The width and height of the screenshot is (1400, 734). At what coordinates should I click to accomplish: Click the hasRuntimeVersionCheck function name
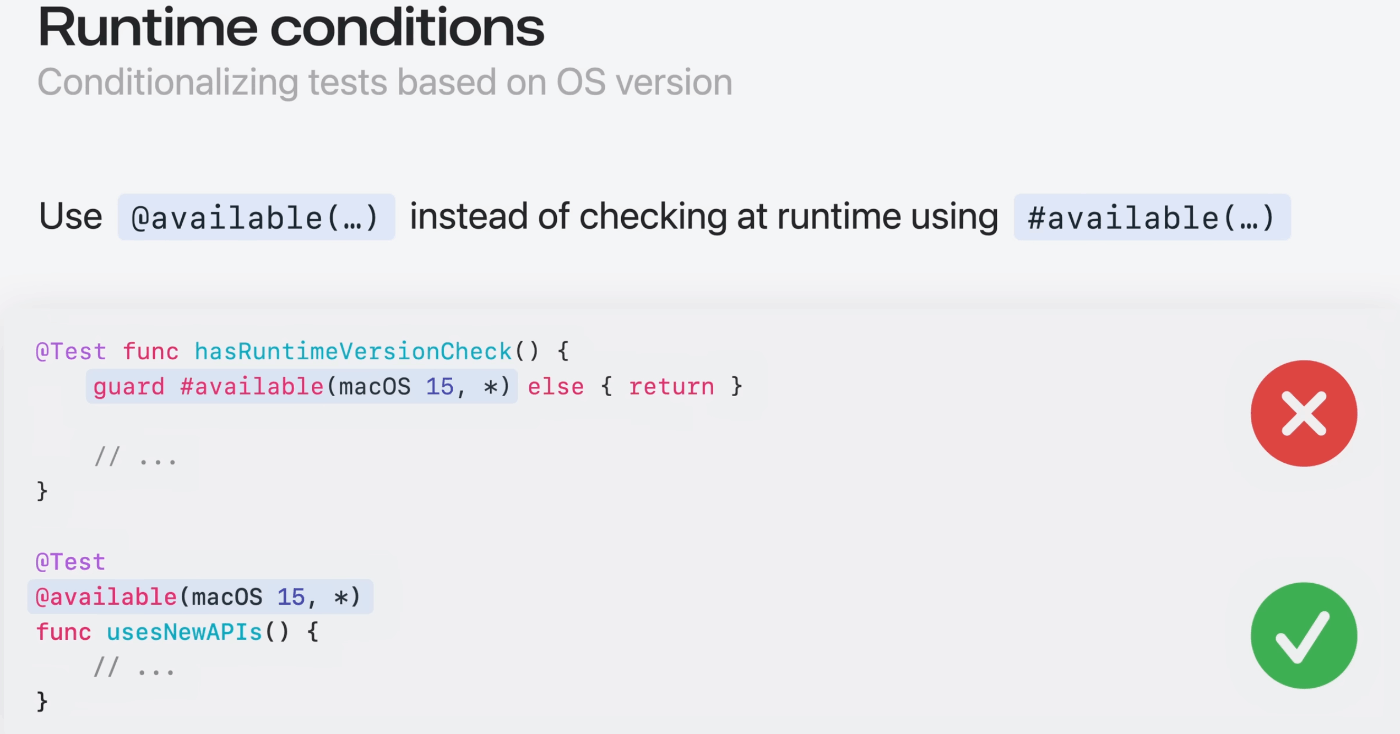[x=353, y=352]
